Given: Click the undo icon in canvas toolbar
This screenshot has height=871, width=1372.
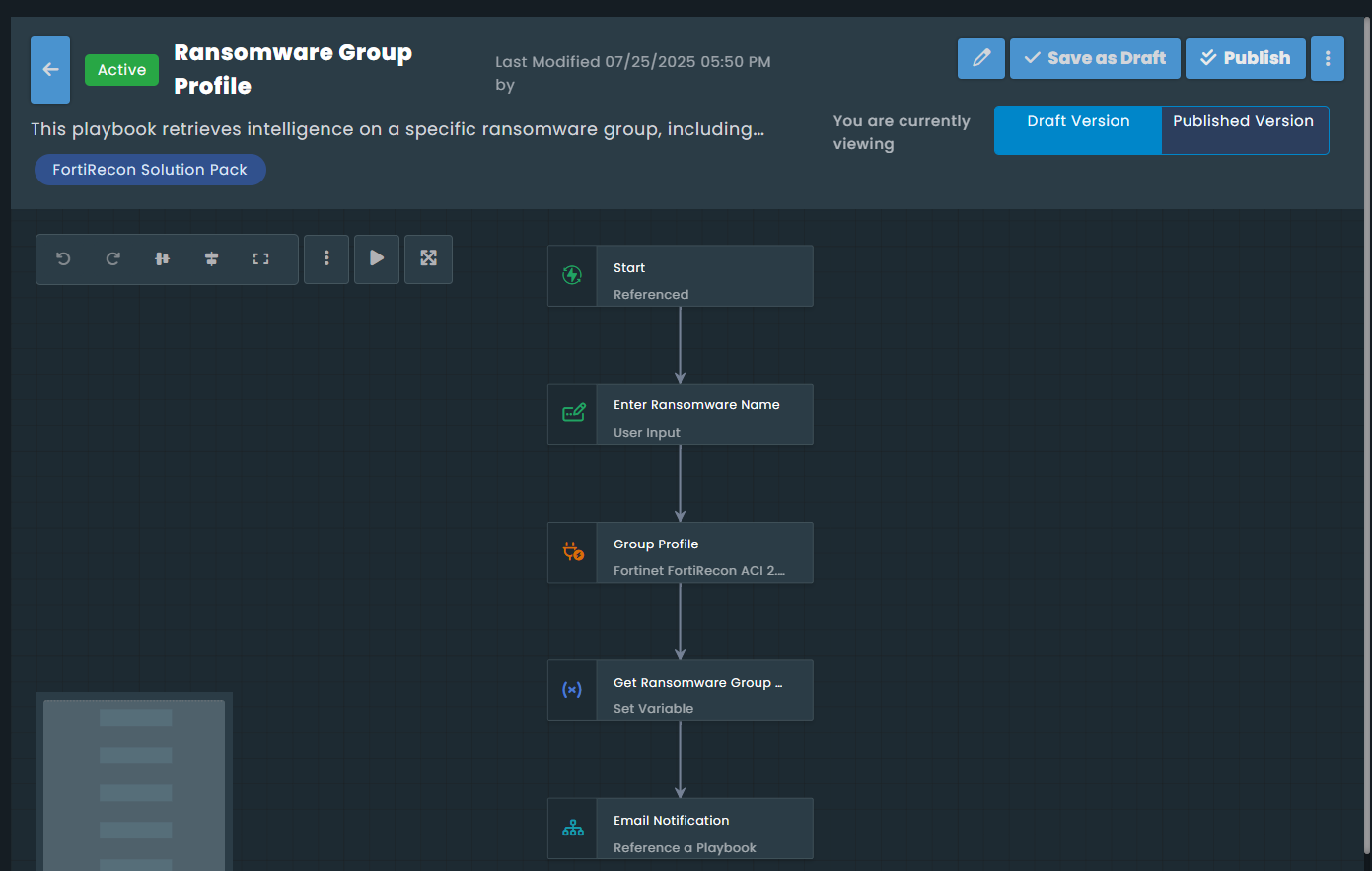Looking at the screenshot, I should tap(63, 258).
